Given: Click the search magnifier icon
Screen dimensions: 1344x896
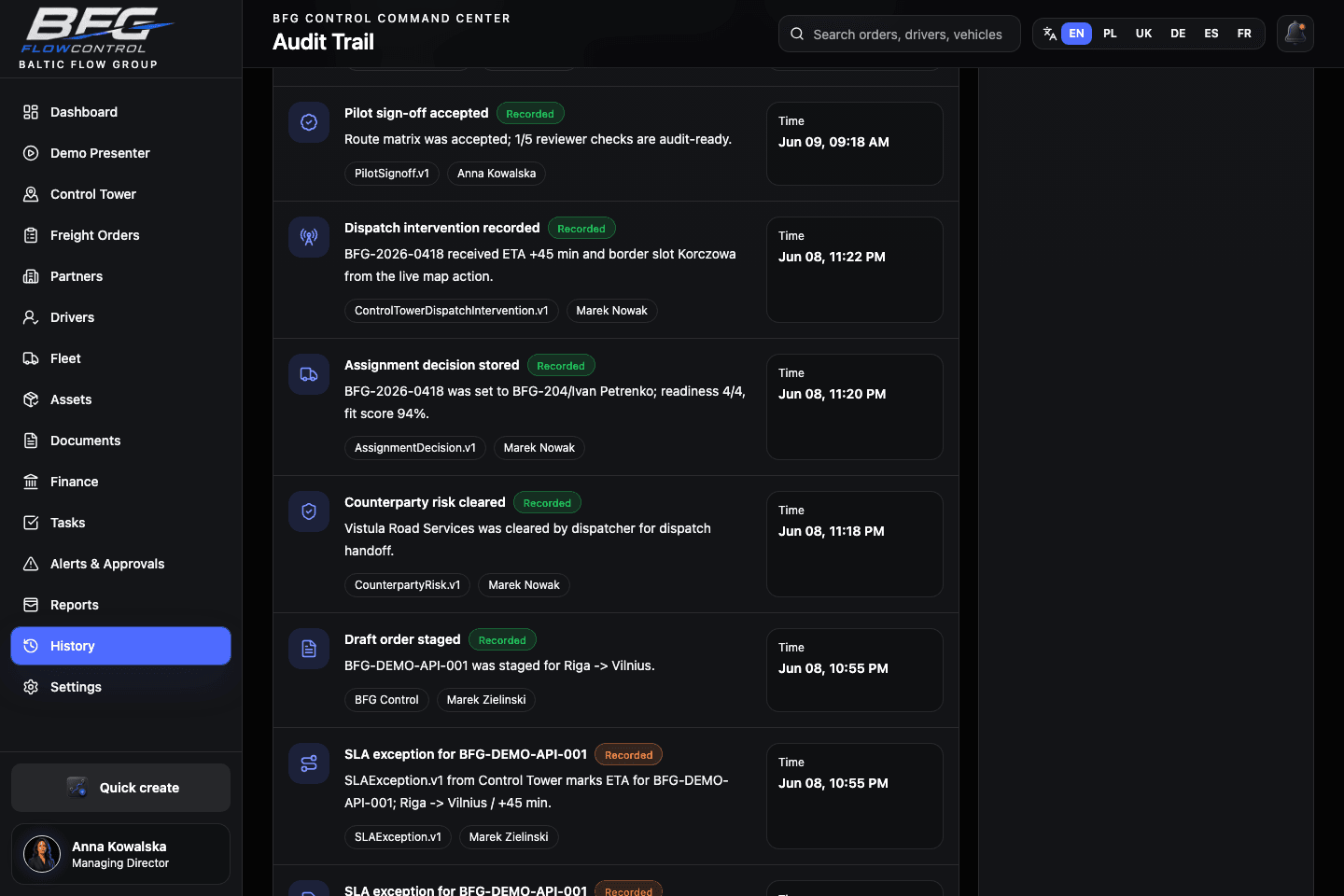Looking at the screenshot, I should [797, 34].
